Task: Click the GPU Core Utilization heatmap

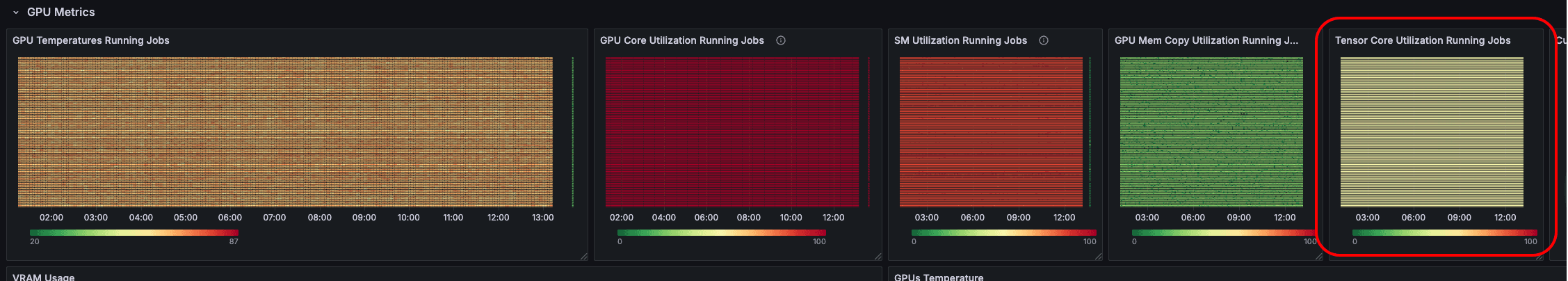Action: 732,132
